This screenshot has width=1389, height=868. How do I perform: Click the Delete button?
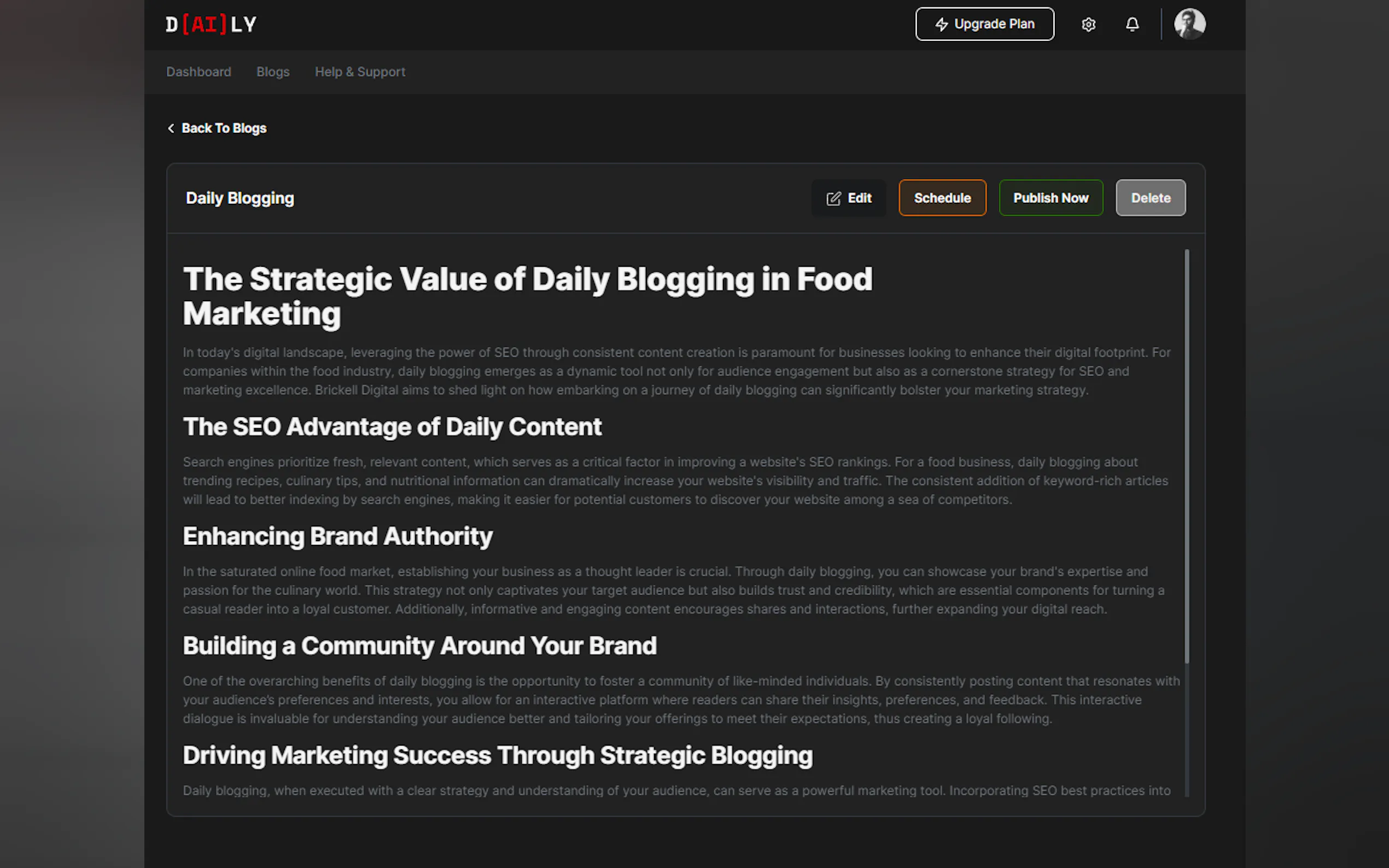[x=1150, y=198]
